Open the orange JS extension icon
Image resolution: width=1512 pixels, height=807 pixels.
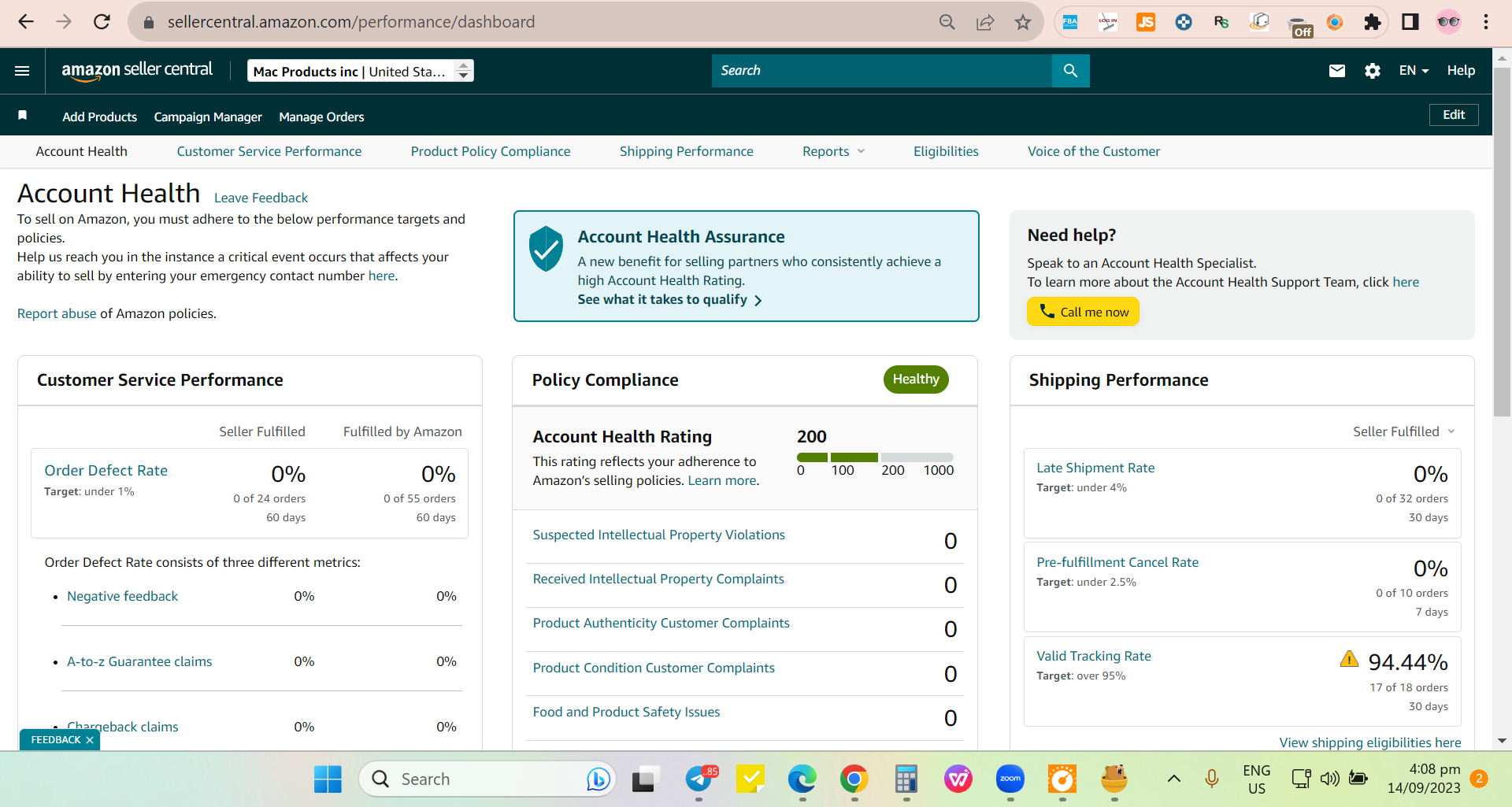point(1146,22)
